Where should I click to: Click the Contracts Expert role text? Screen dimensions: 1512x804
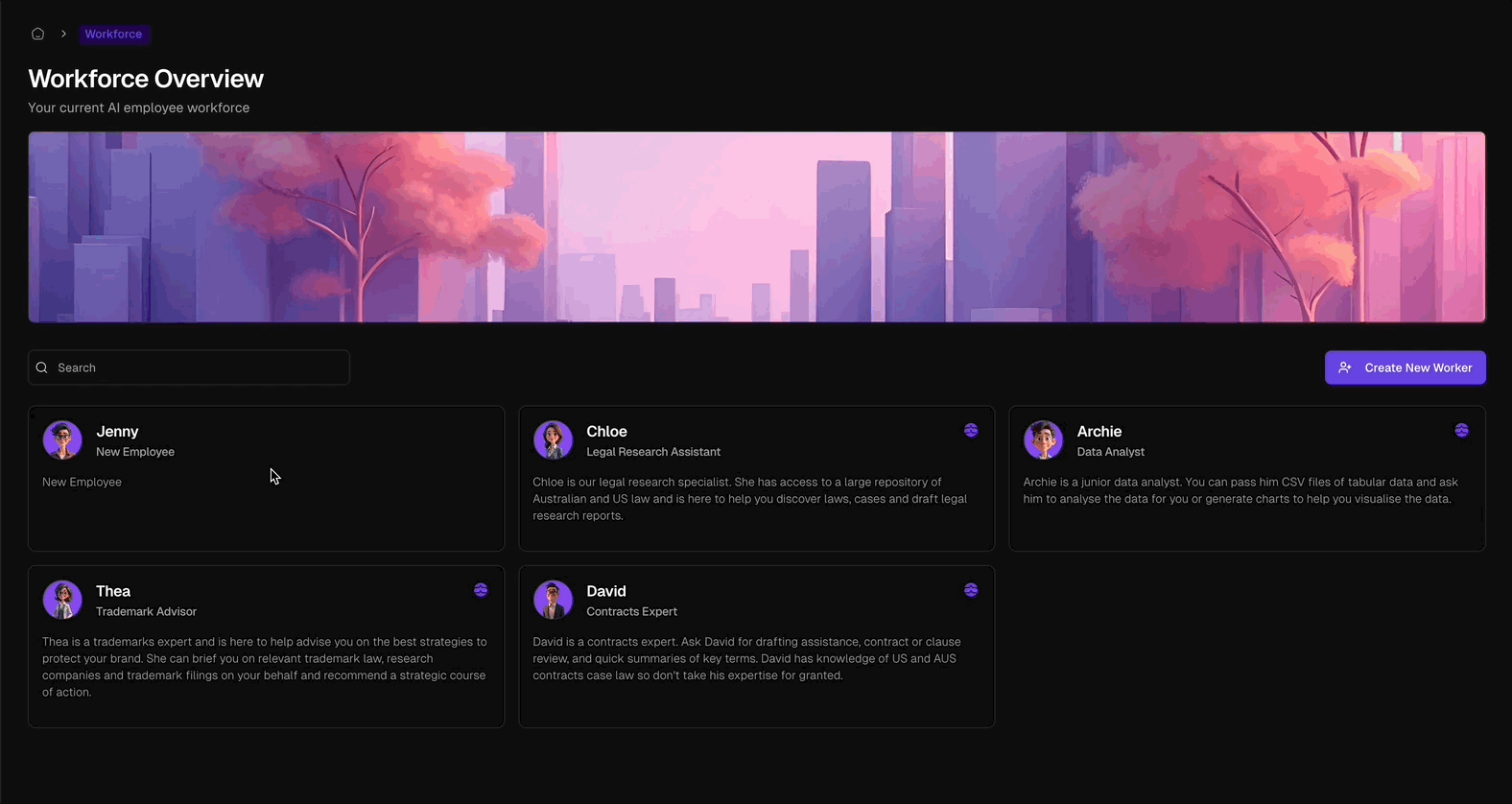[x=631, y=611]
